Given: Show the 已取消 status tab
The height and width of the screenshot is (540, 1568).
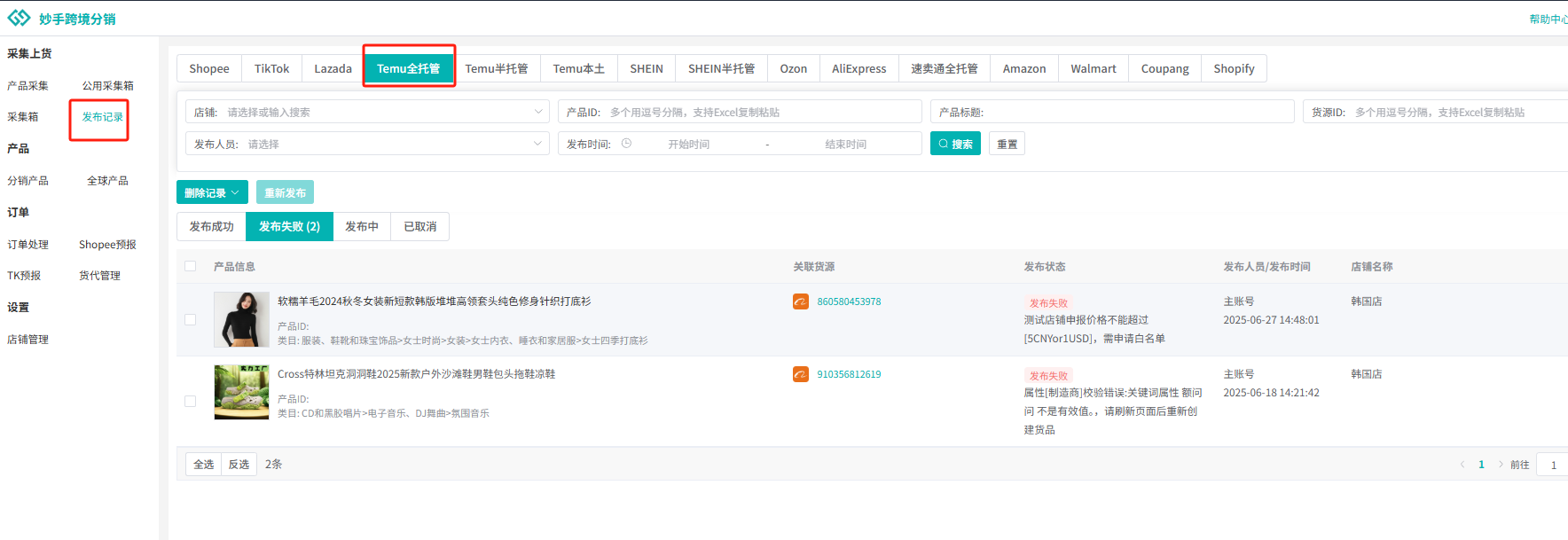Looking at the screenshot, I should [420, 226].
